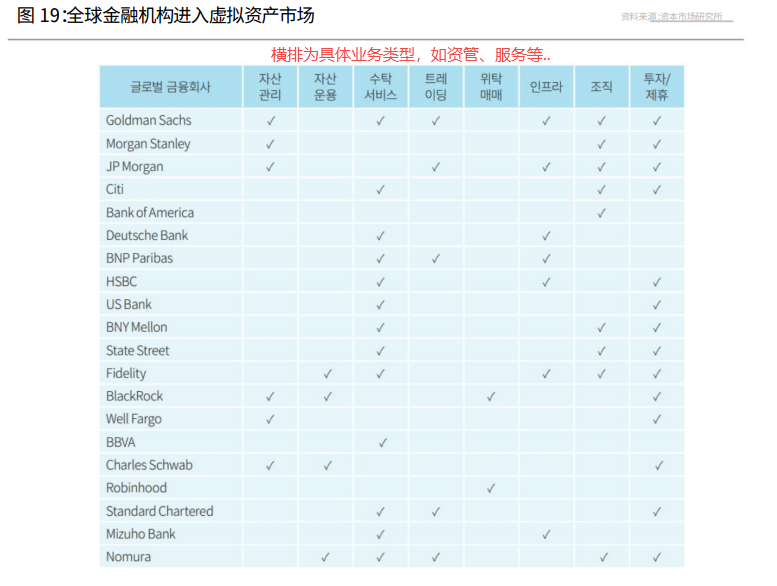This screenshot has width=777, height=586.
Task: Click the 자산 관리 column header
Action: pyautogui.click(x=270, y=87)
